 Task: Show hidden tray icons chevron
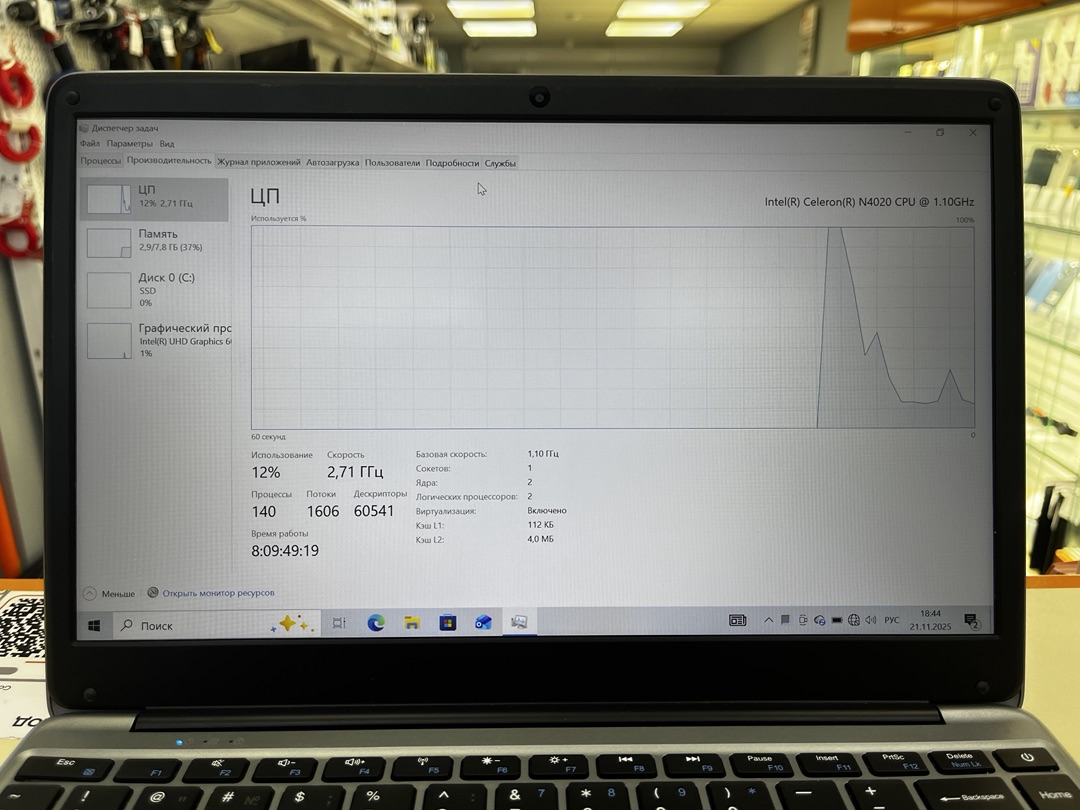coord(768,620)
